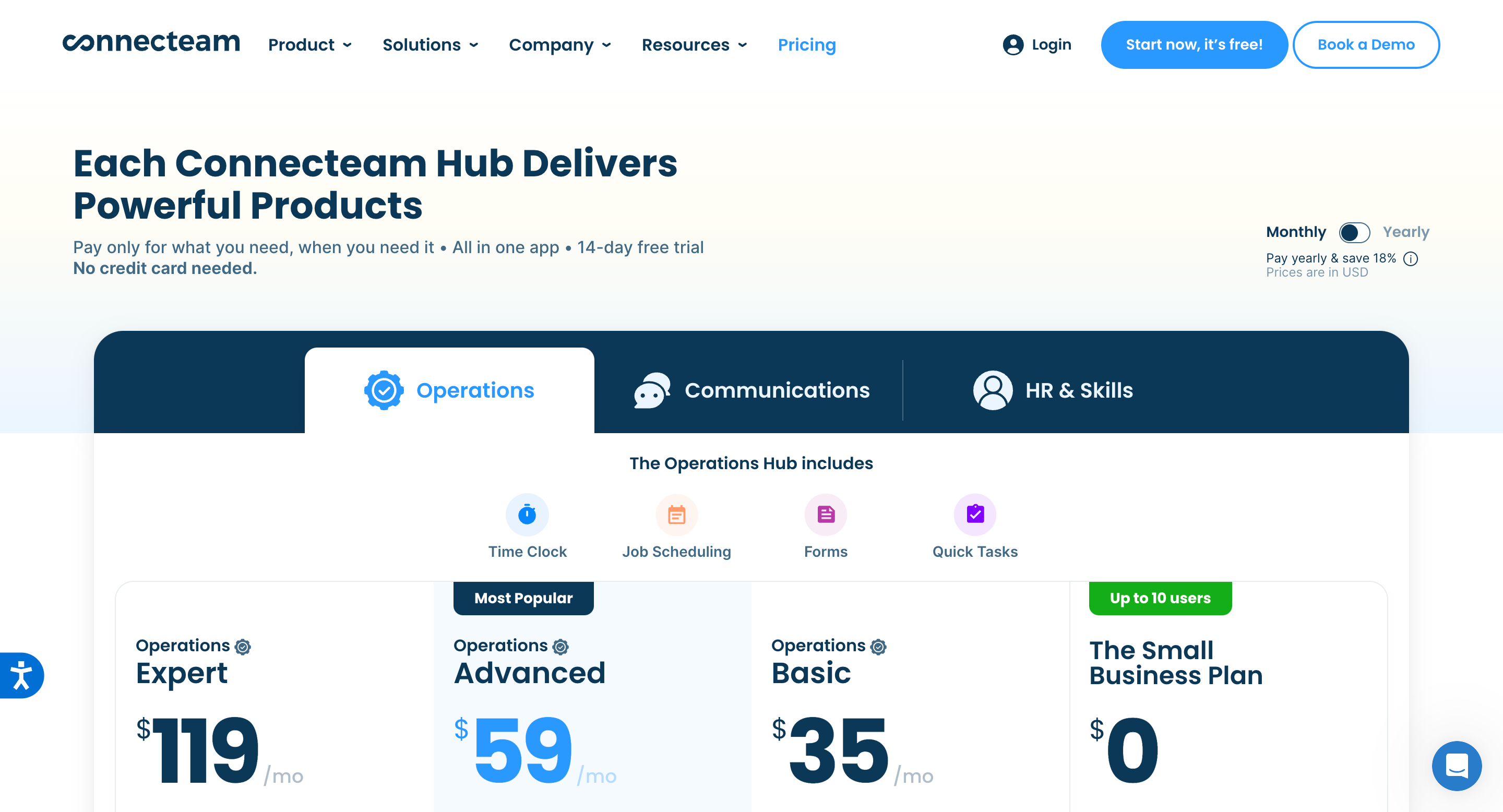Click the $0 Small Business price
The image size is (1503, 812).
click(1124, 751)
